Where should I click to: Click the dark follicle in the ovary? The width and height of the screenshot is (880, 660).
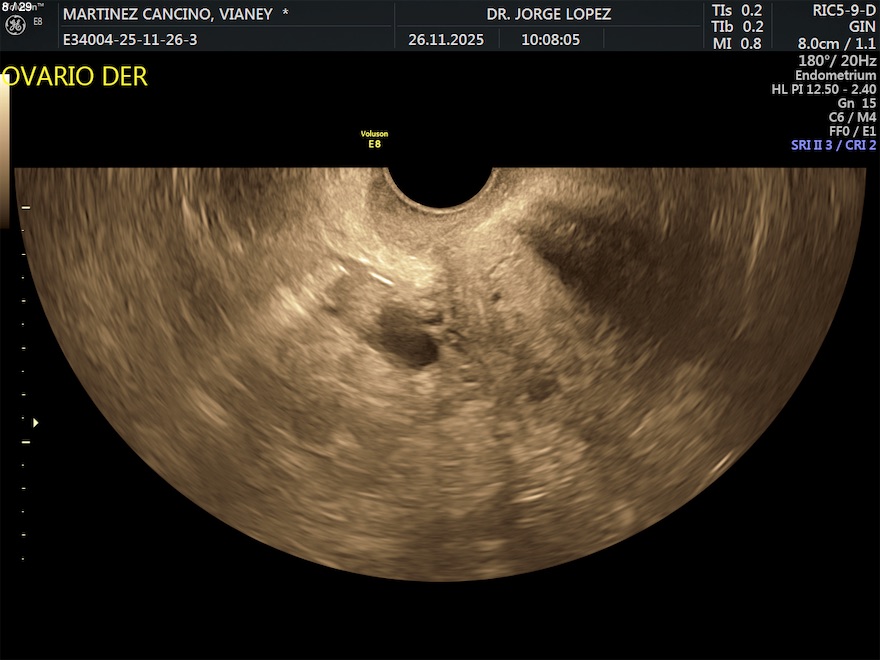pyautogui.click(x=408, y=340)
